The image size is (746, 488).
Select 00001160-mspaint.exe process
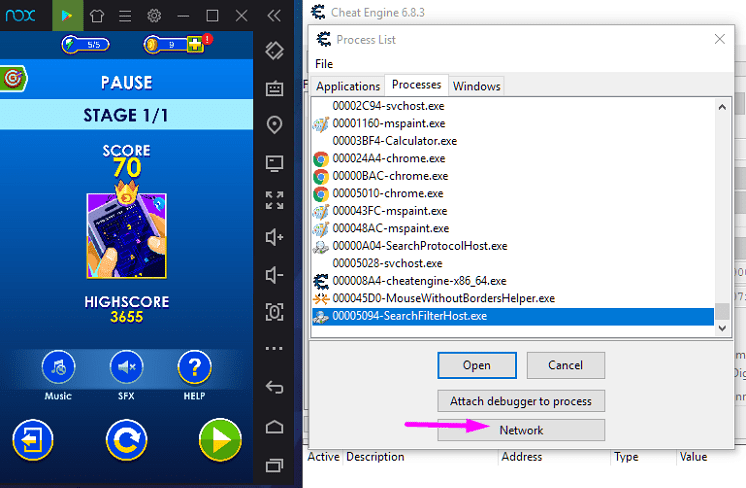click(513, 124)
